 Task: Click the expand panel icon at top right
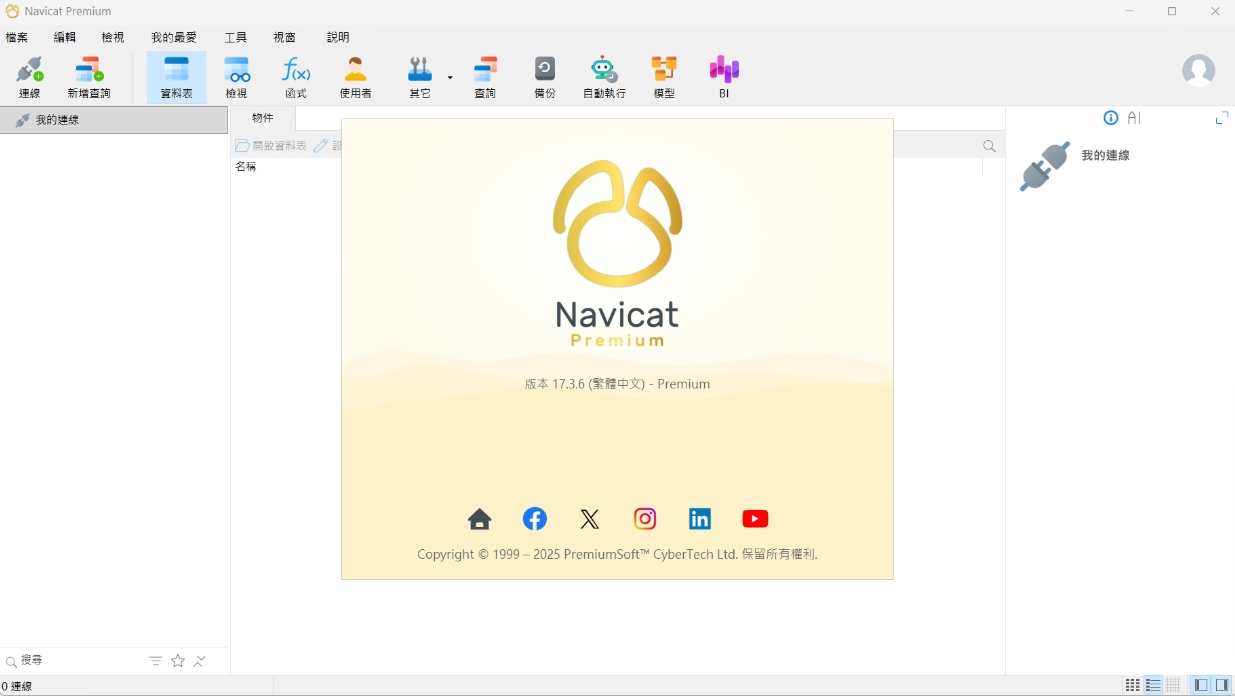click(x=1221, y=118)
